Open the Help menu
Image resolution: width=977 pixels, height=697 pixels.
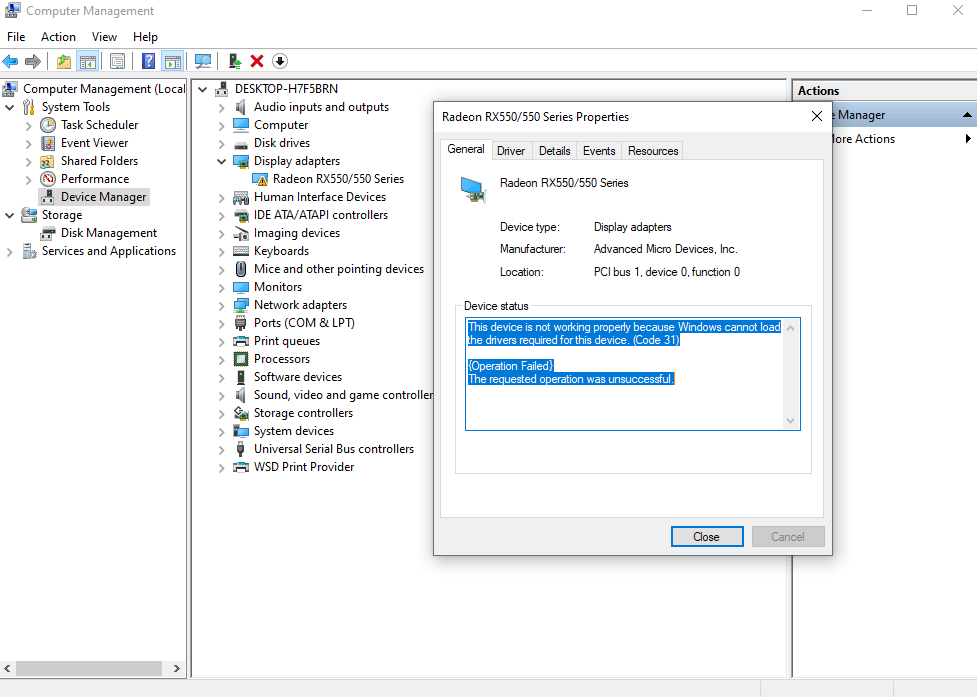point(145,37)
